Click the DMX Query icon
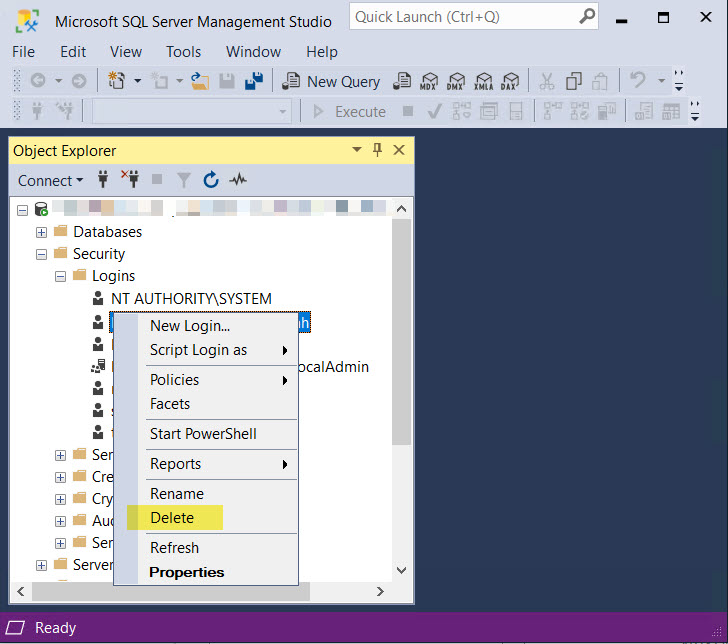728x644 pixels. point(455,82)
